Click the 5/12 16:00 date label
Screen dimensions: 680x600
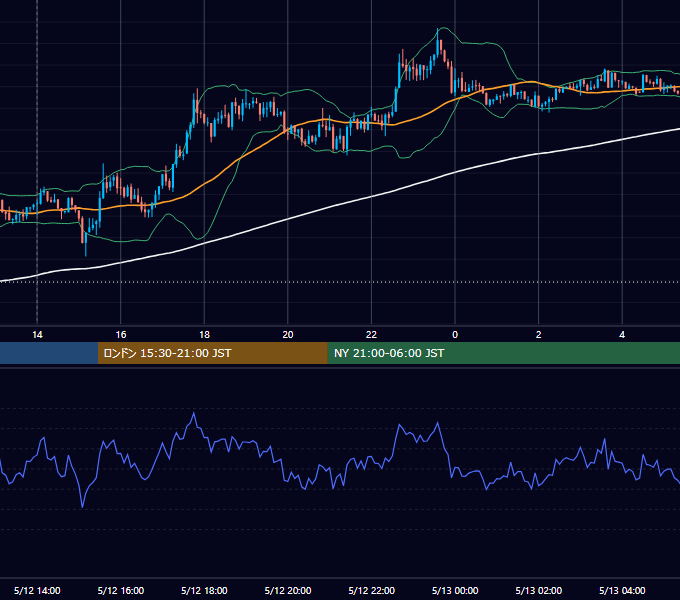pos(121,590)
